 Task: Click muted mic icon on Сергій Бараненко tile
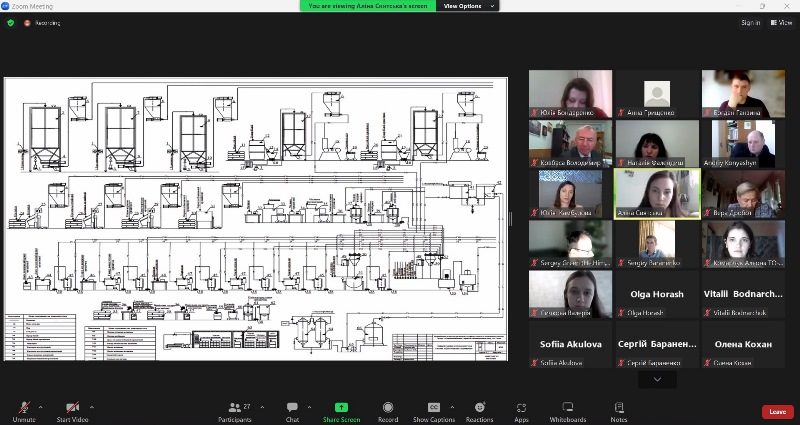tap(621, 363)
